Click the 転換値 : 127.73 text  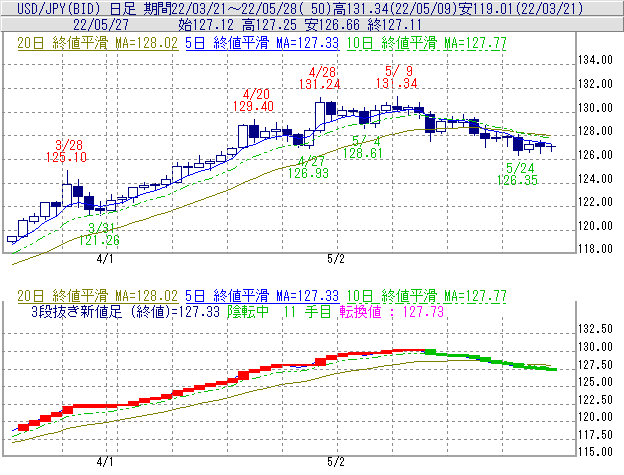[392, 311]
